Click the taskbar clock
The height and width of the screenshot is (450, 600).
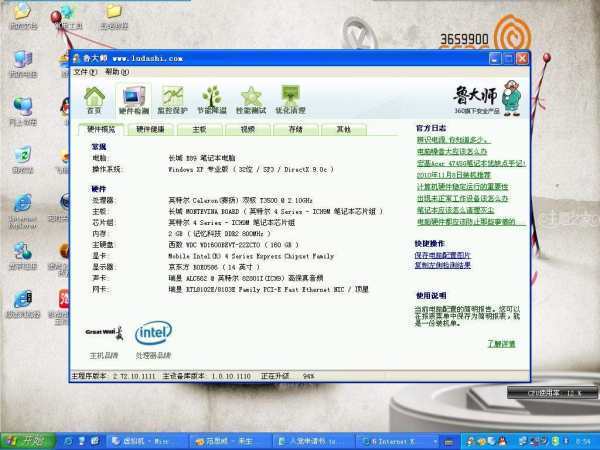(582, 442)
